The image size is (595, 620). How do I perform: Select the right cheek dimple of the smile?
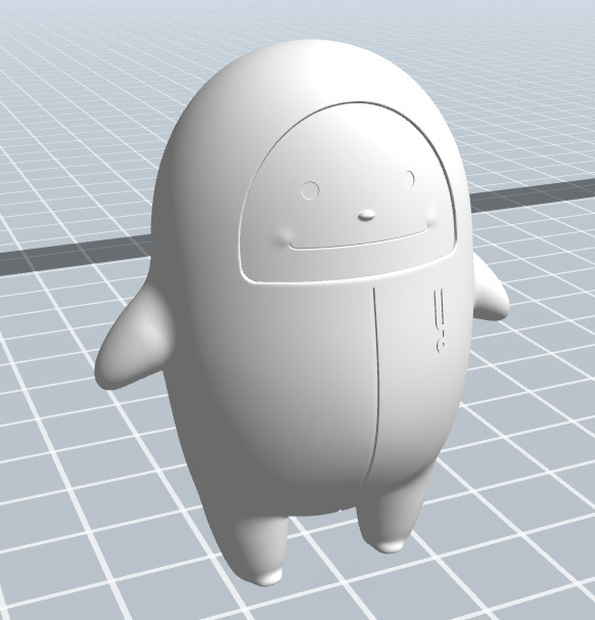[x=430, y=214]
